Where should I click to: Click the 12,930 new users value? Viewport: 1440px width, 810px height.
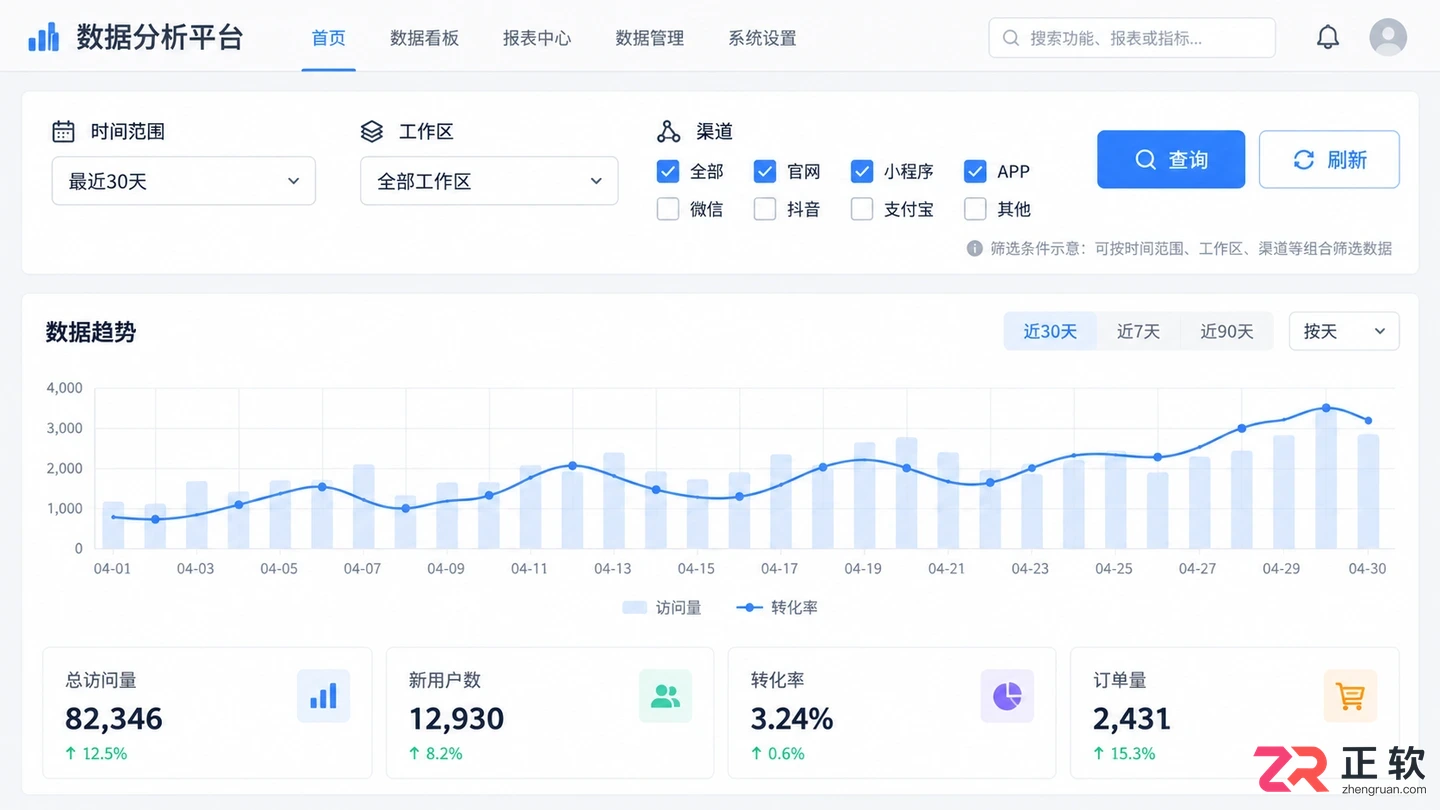click(x=457, y=718)
